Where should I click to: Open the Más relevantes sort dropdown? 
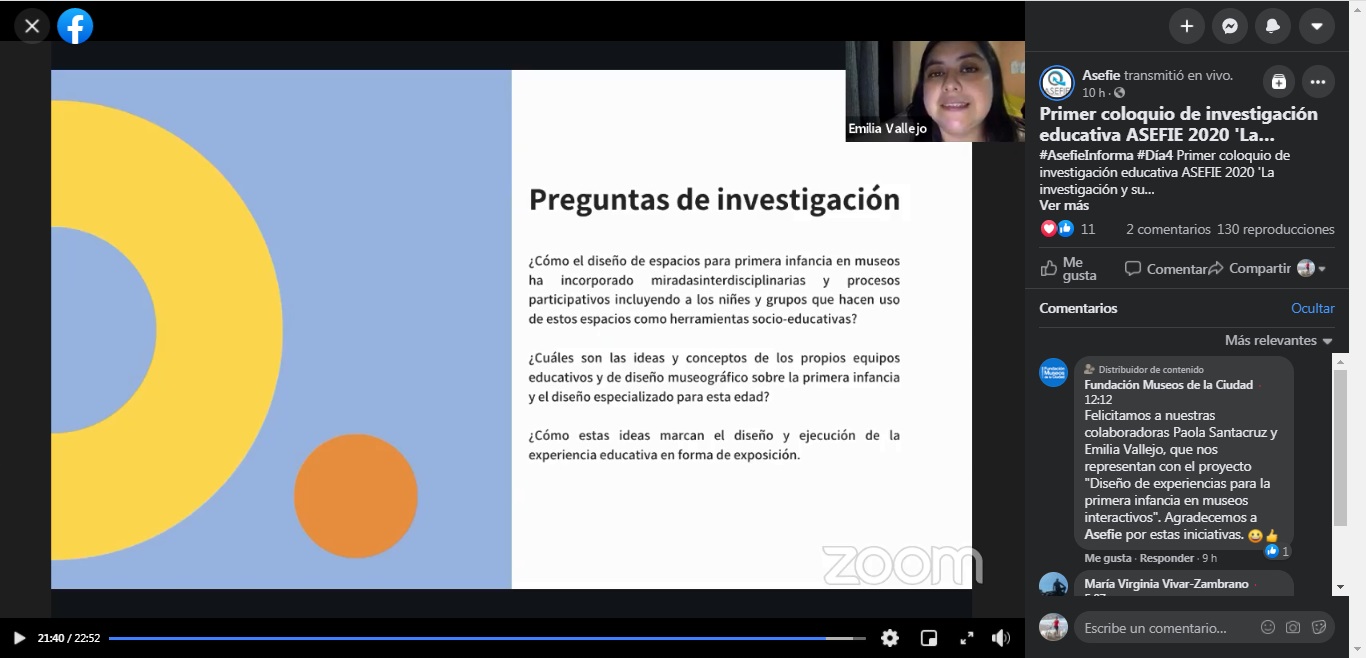[x=1278, y=341]
